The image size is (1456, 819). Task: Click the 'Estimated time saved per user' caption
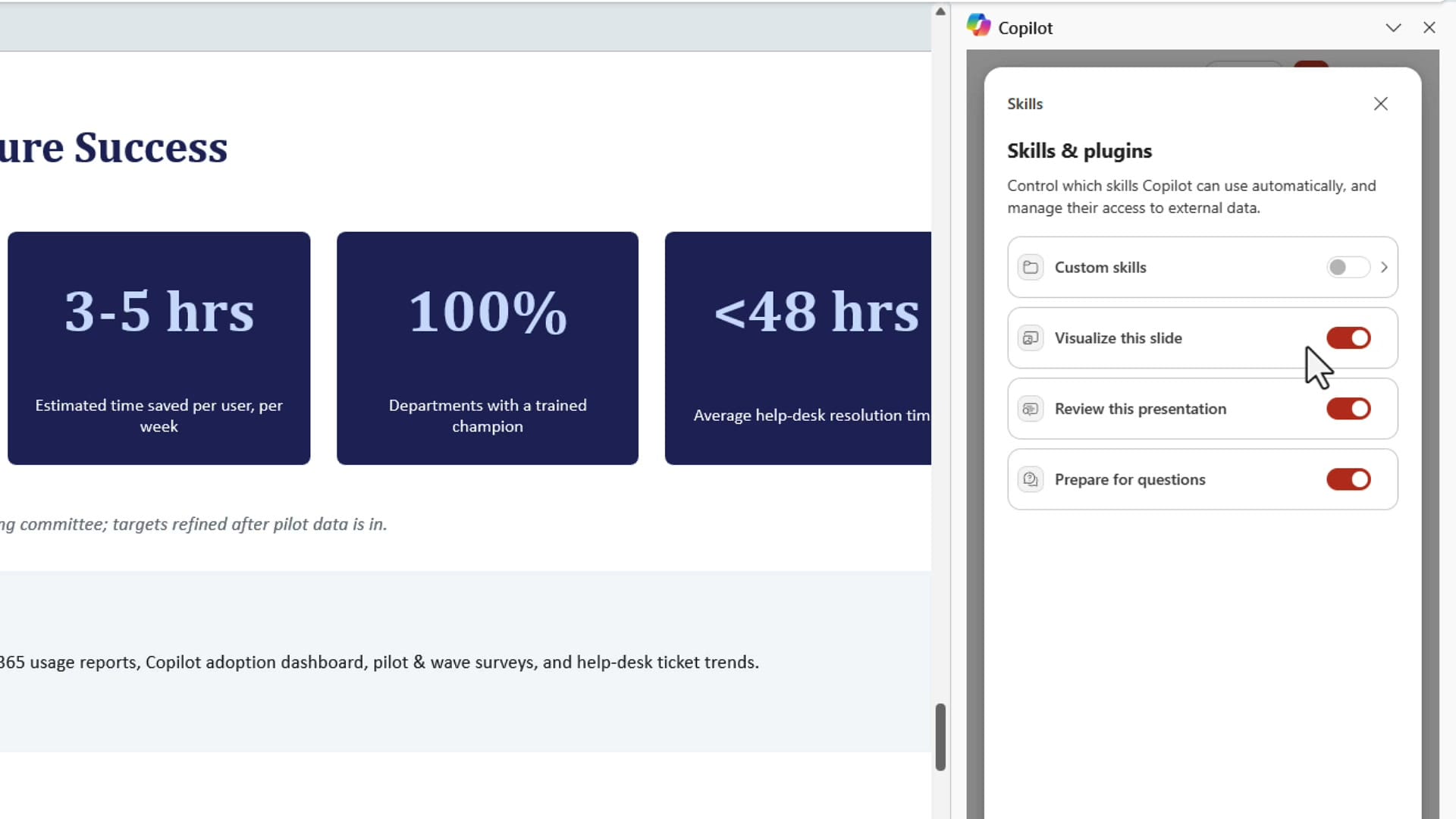[159, 416]
